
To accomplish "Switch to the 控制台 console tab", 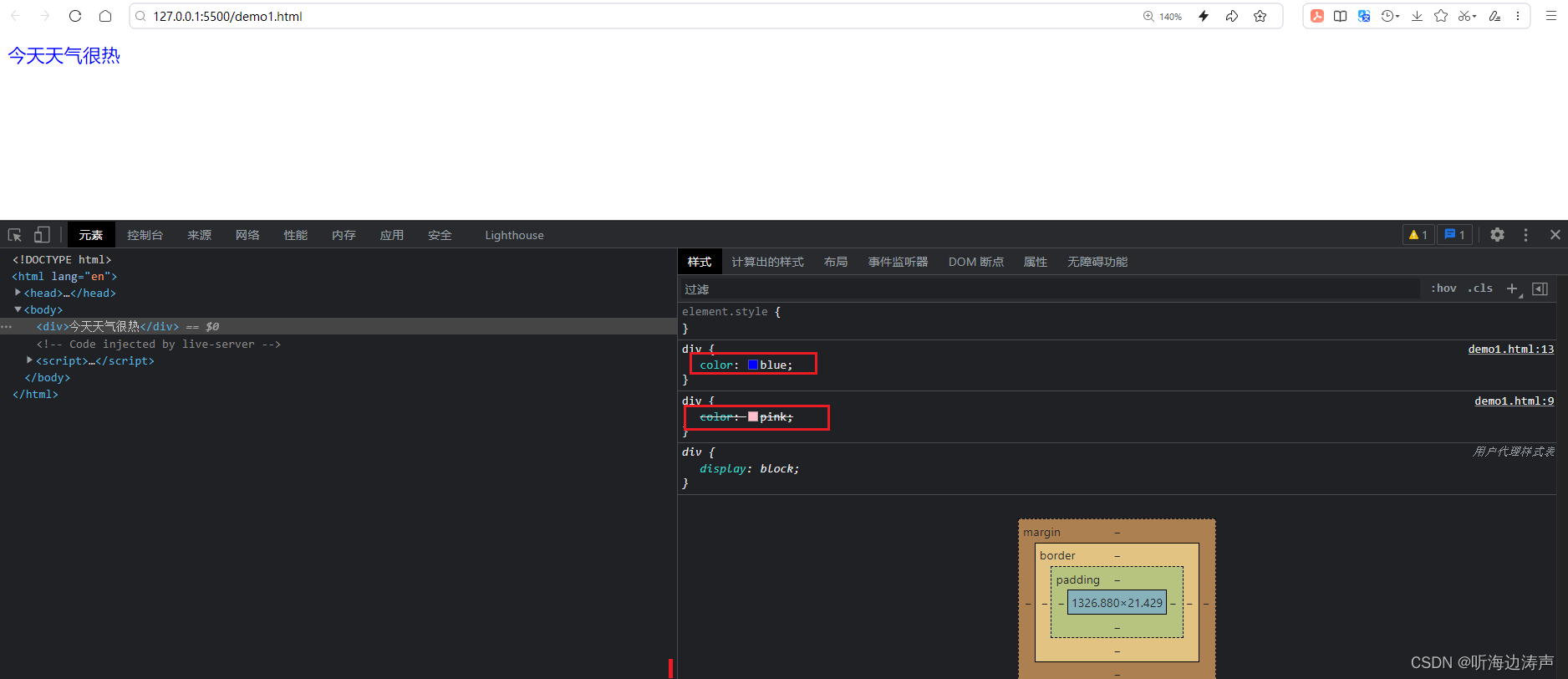I will tap(145, 235).
